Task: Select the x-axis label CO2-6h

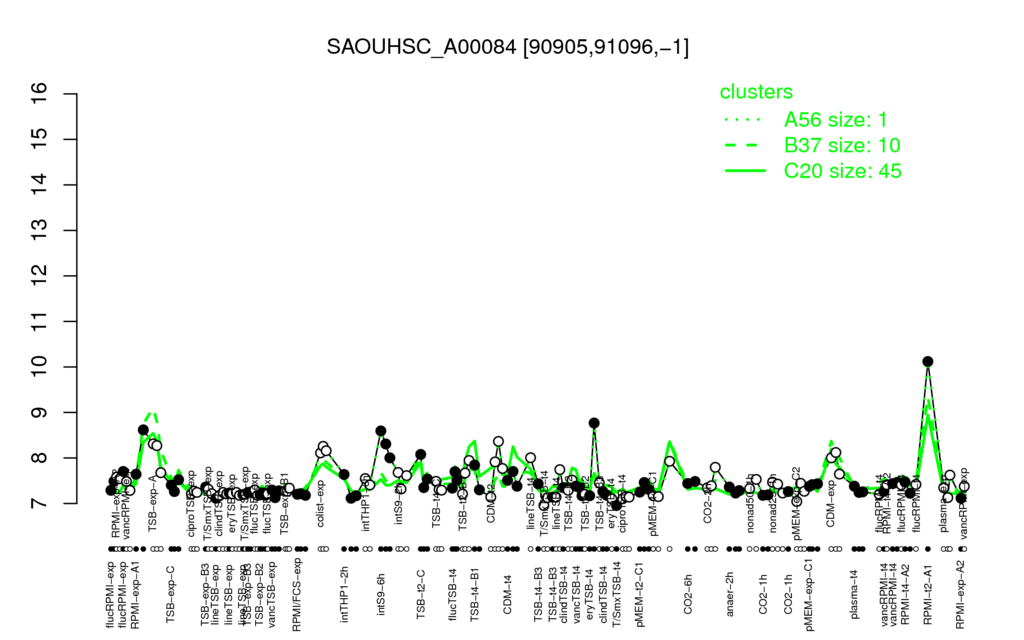Action: click(688, 594)
